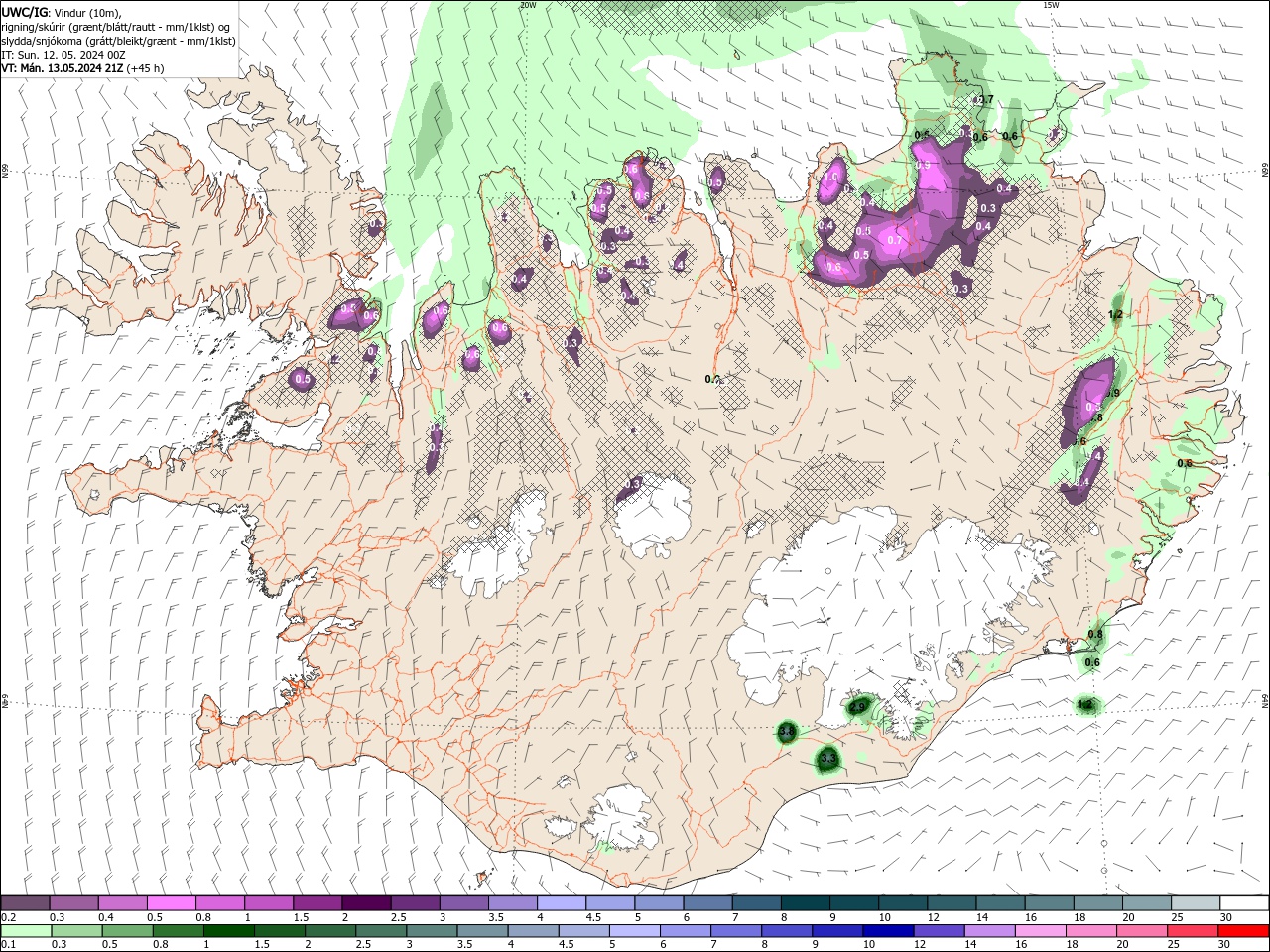The width and height of the screenshot is (1270, 952).
Task: Select the 0.3 swatch in the purple snow legend
Action: [x=74, y=903]
